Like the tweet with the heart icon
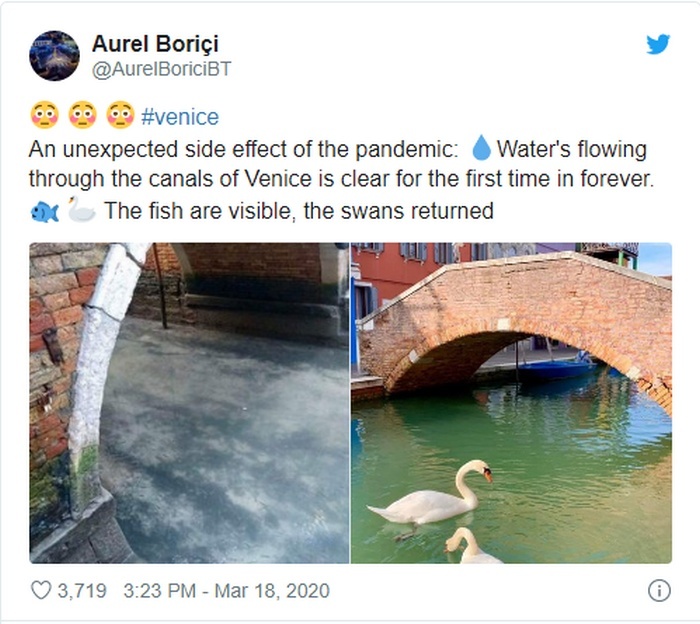 [41, 590]
